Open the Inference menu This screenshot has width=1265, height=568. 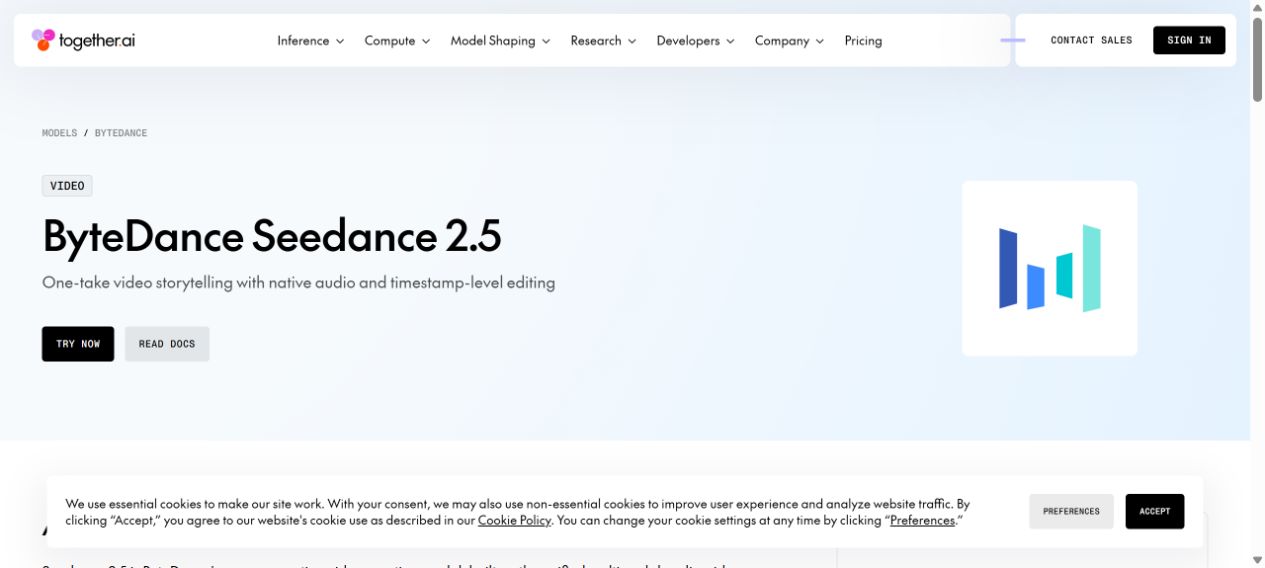(x=310, y=41)
